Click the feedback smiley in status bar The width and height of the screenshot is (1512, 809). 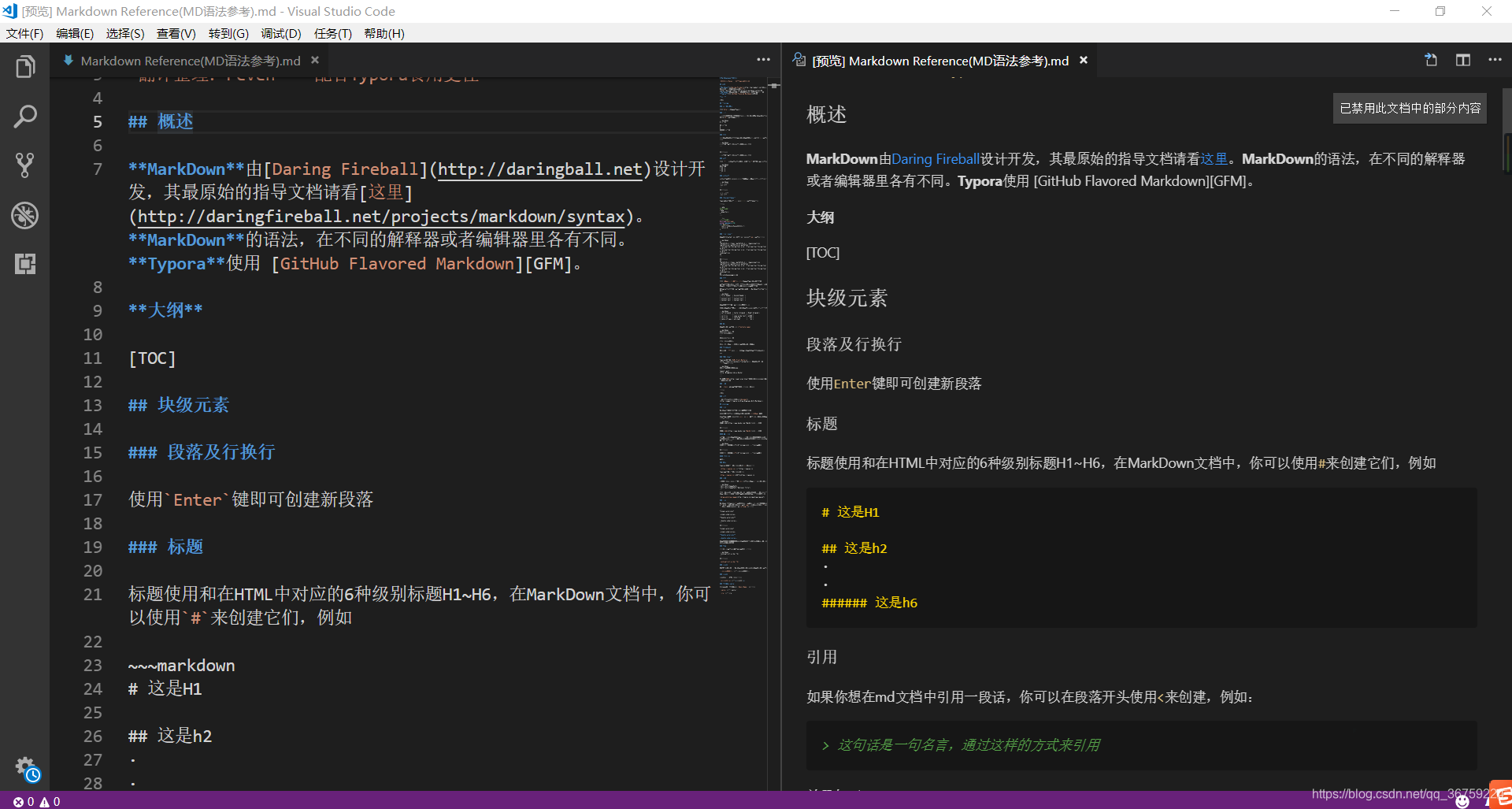pyautogui.click(x=1462, y=801)
